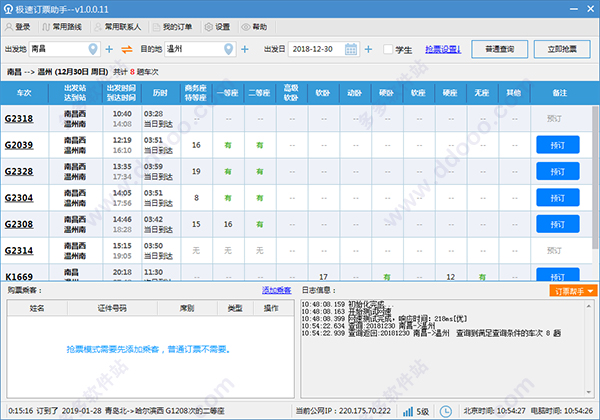This screenshot has width=600, height=420.
Task: Click the destination location pin icon
Action: [x=228, y=49]
